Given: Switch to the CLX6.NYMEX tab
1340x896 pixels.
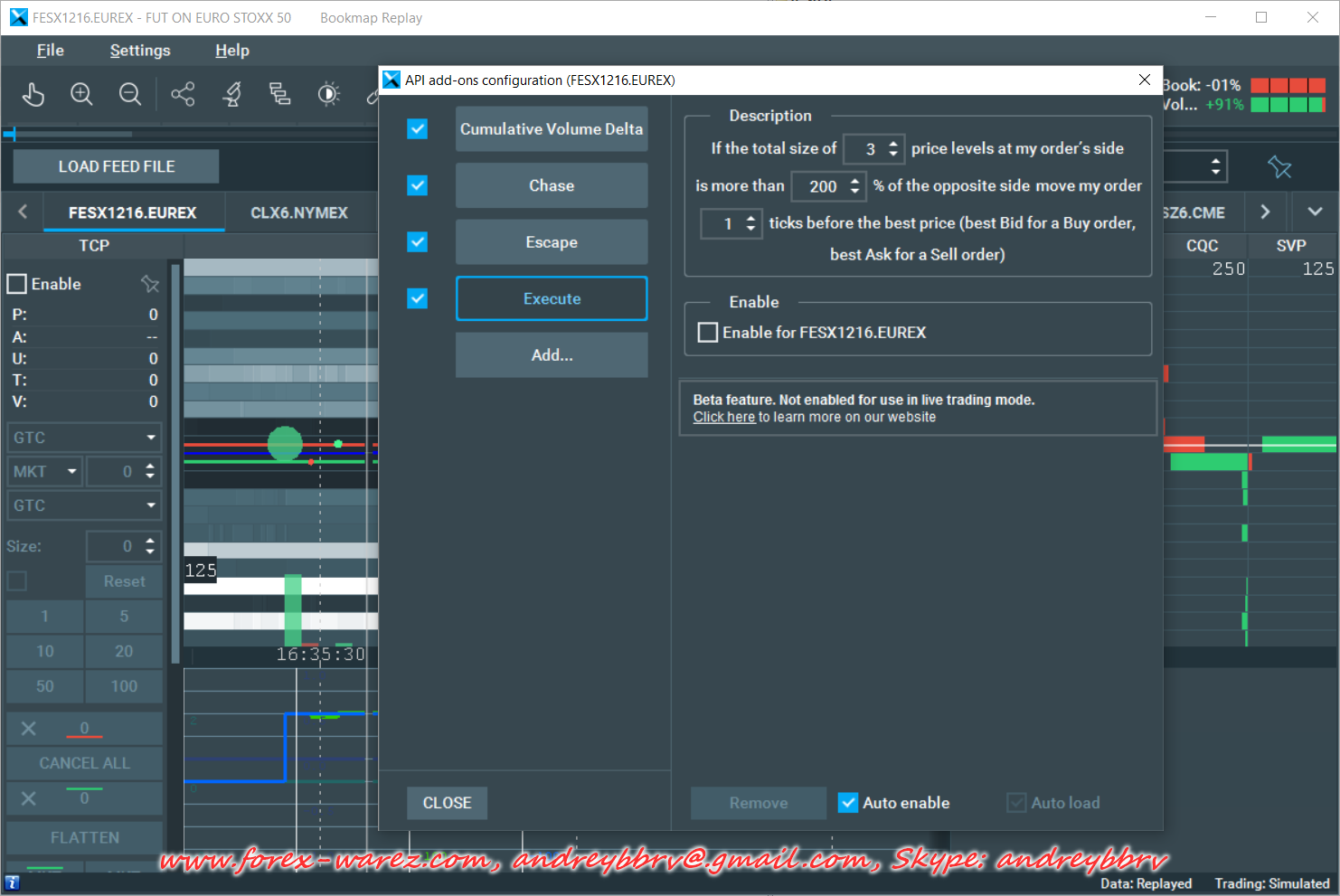Looking at the screenshot, I should point(299,213).
